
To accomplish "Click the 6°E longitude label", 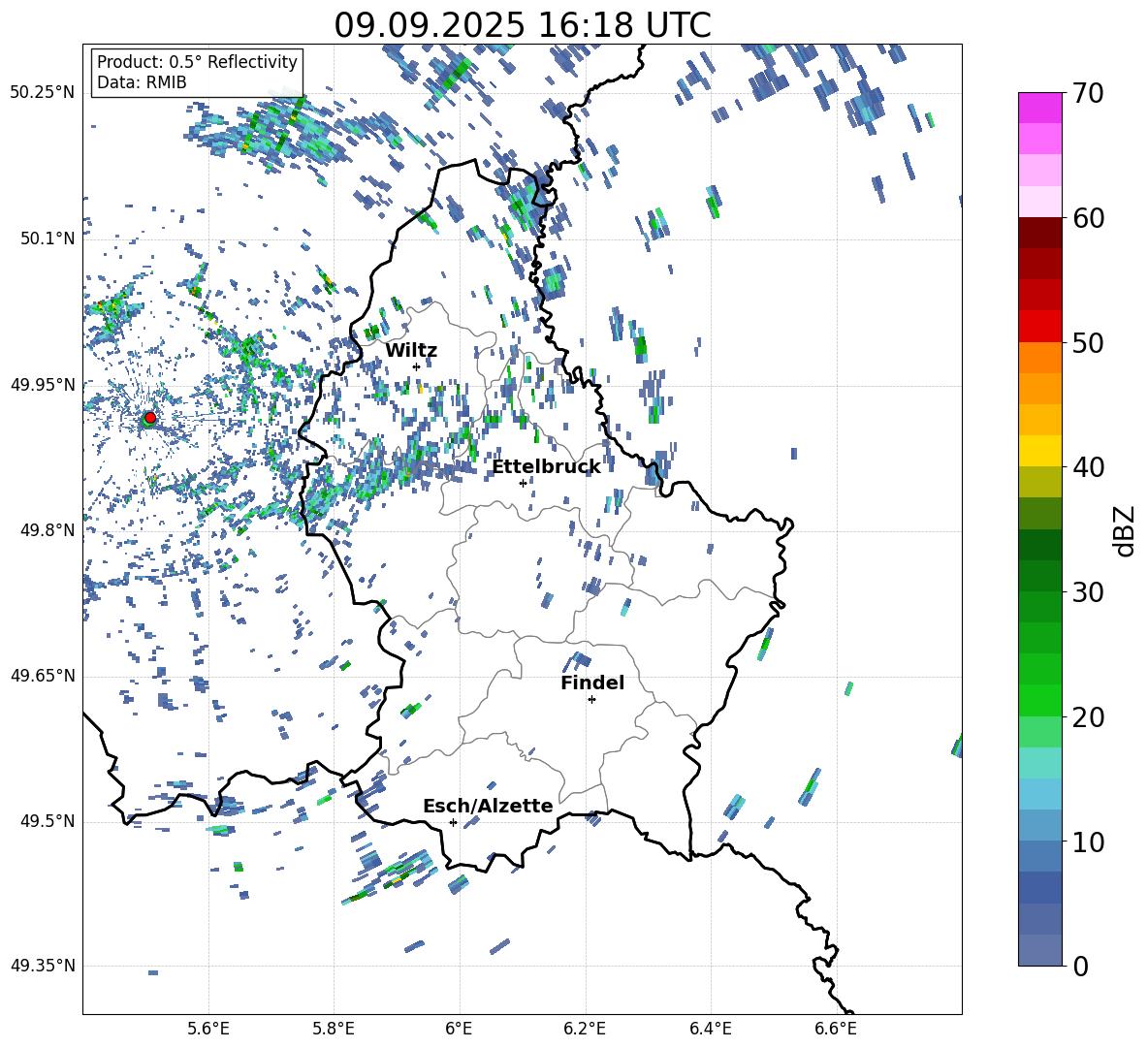I will click(459, 1029).
